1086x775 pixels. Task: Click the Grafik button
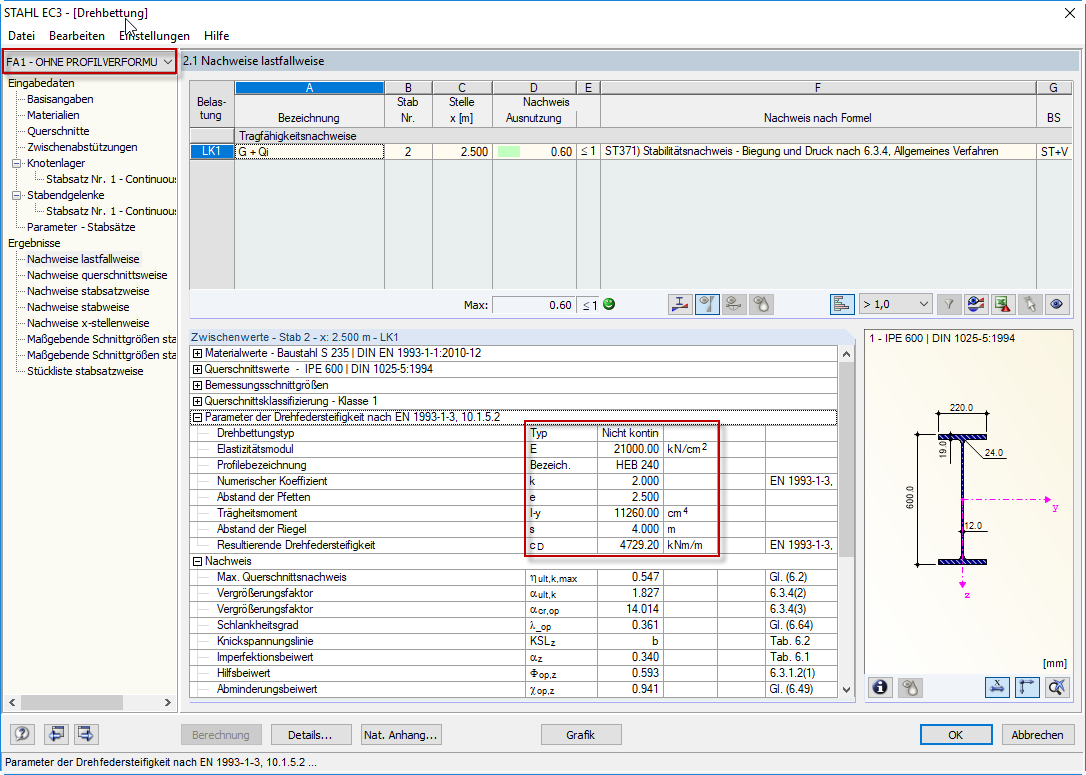pyautogui.click(x=581, y=735)
